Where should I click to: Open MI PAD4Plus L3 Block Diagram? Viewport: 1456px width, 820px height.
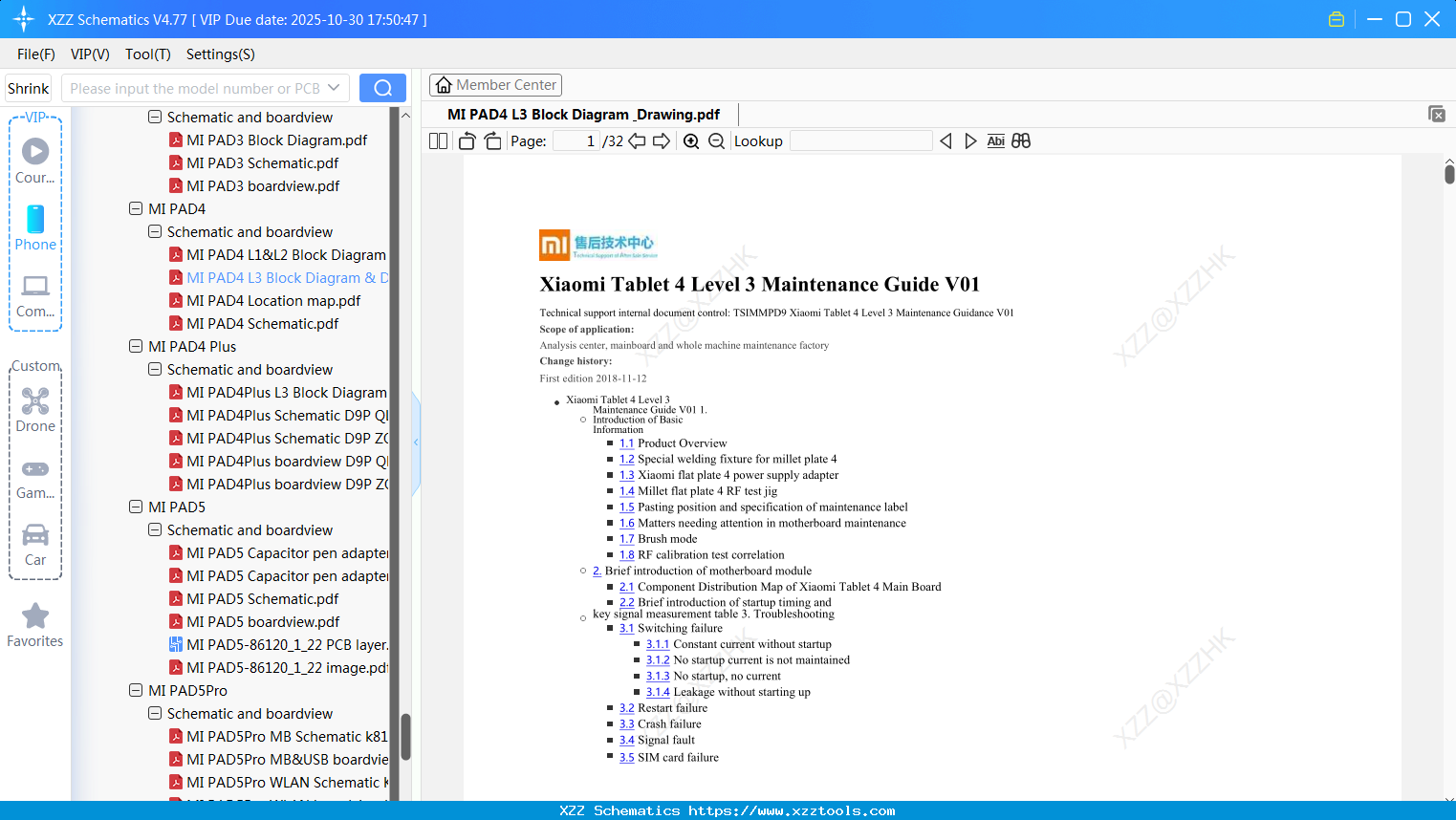278,392
